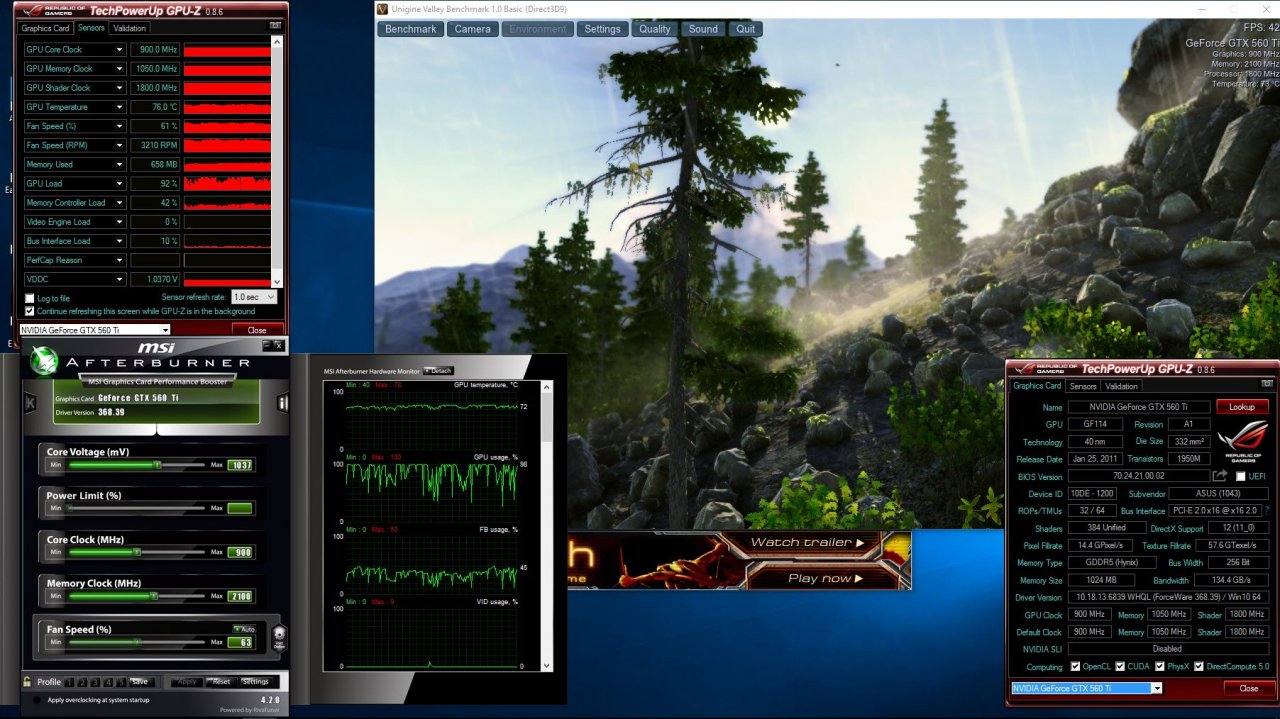This screenshot has height=719, width=1280.
Task: Open GPU selector dropdown in Graphics Card window
Action: pyautogui.click(x=1087, y=688)
